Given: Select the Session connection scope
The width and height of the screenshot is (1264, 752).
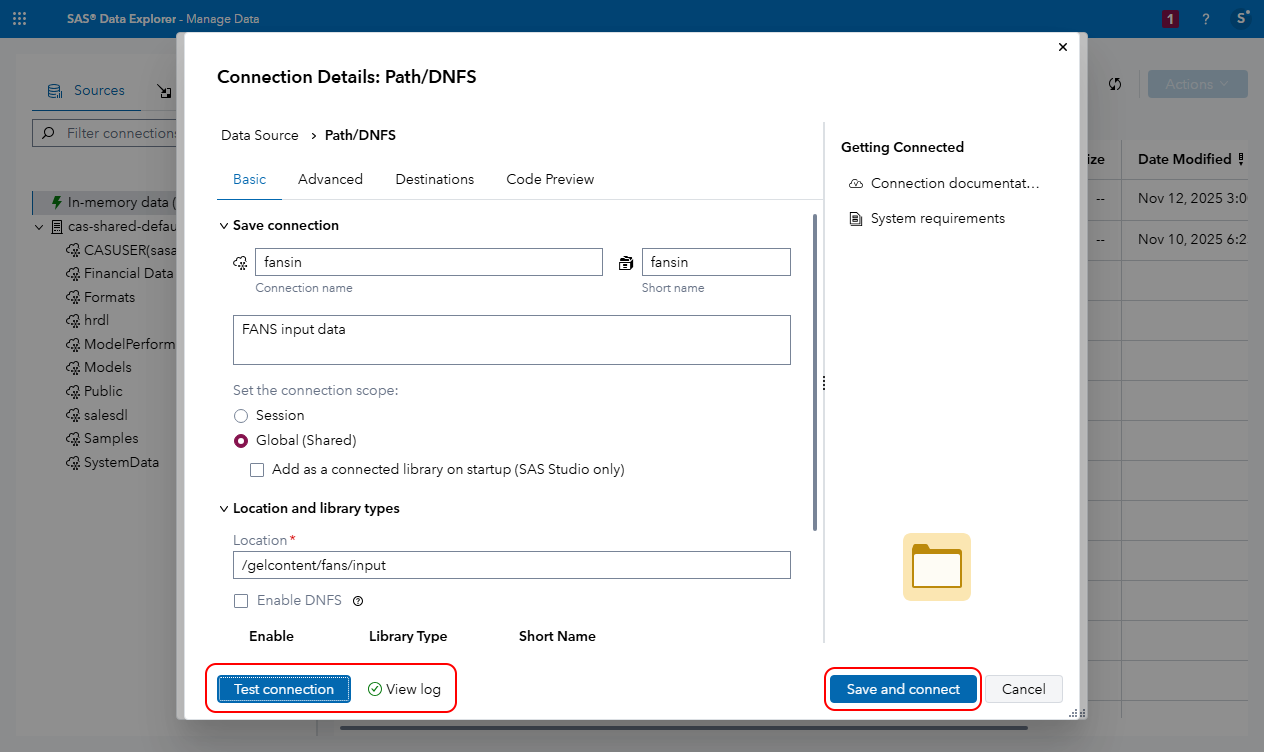Looking at the screenshot, I should [x=241, y=415].
